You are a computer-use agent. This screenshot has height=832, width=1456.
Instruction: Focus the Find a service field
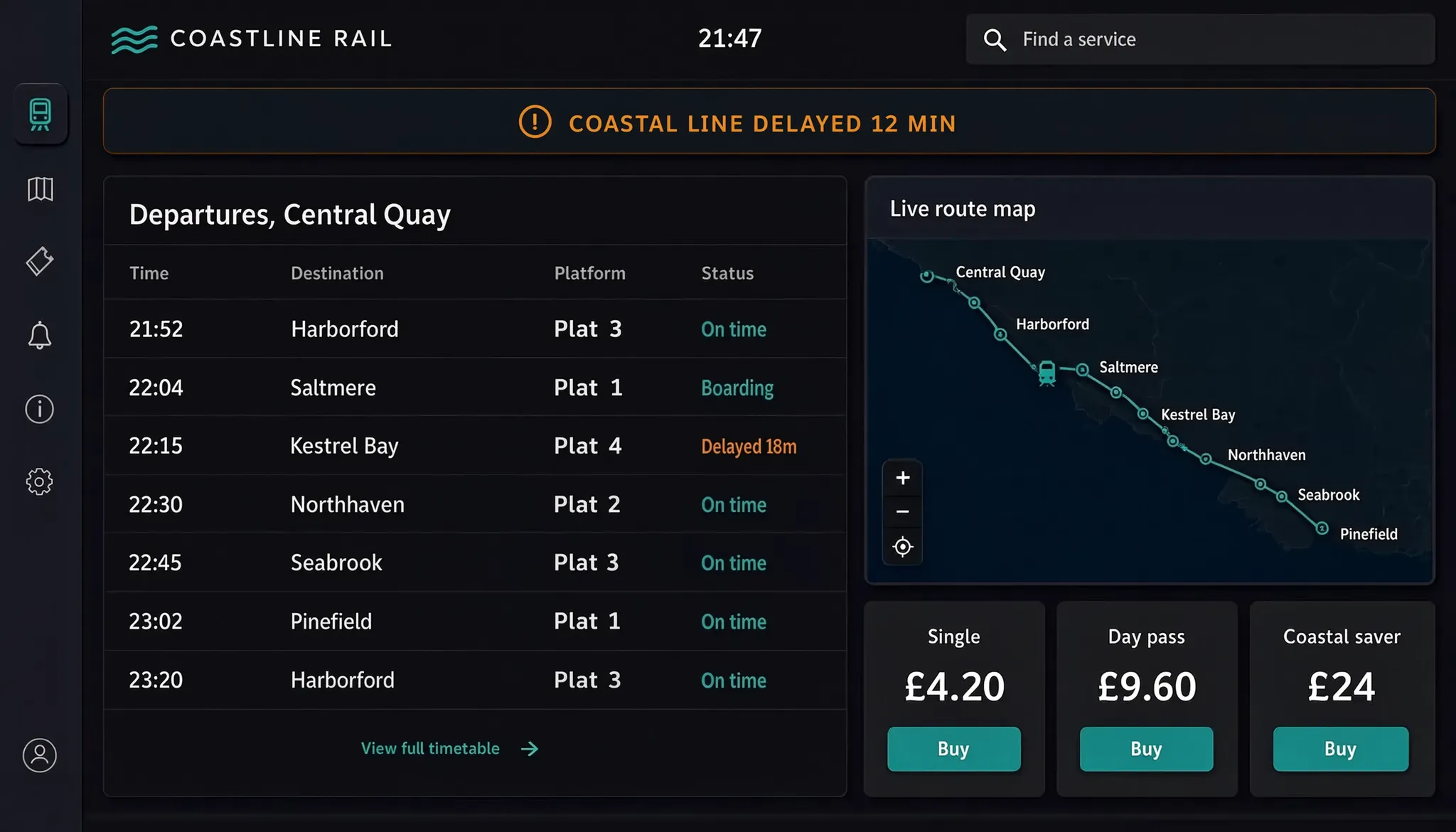(1200, 40)
